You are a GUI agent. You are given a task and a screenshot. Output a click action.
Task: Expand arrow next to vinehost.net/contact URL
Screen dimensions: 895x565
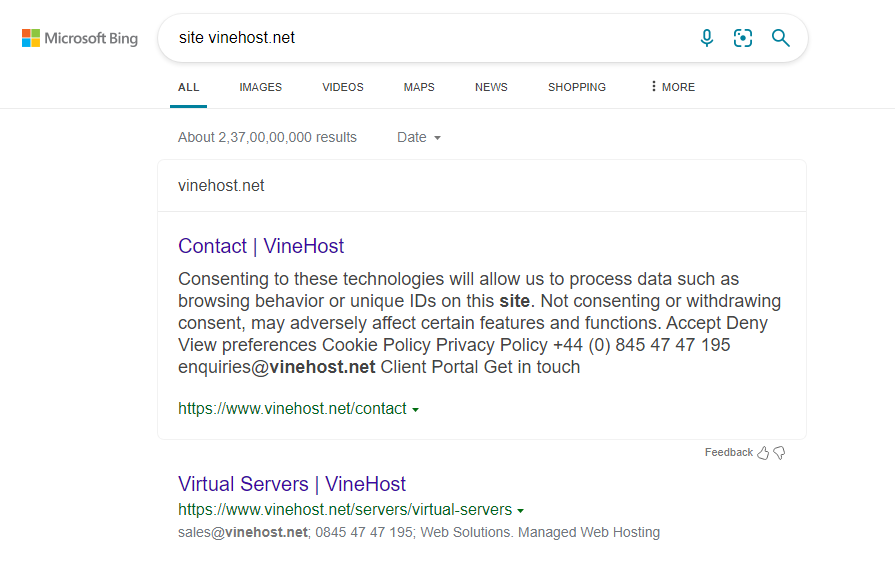[415, 410]
